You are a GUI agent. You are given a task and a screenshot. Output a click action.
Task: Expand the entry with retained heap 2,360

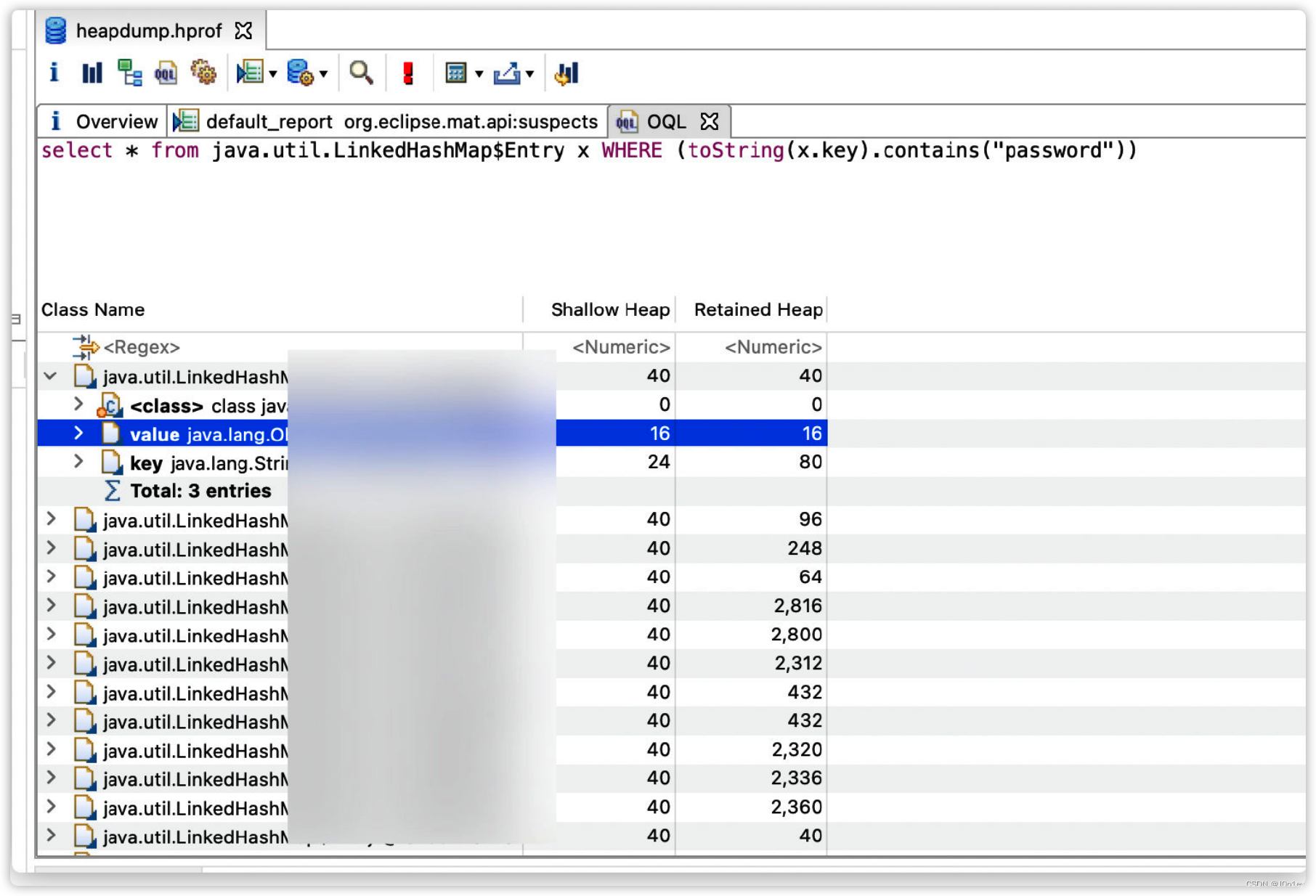coord(51,806)
